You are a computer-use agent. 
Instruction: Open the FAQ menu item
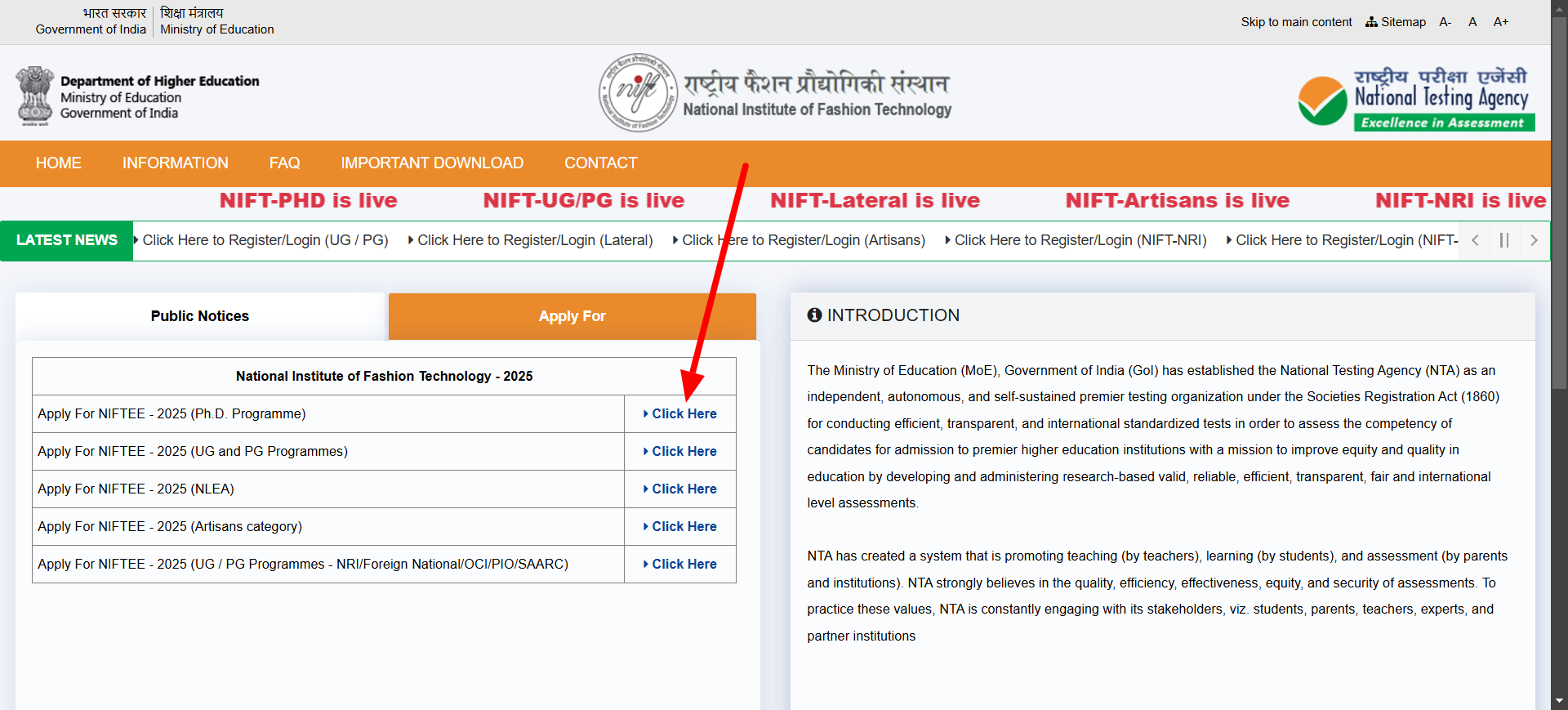pyautogui.click(x=285, y=163)
